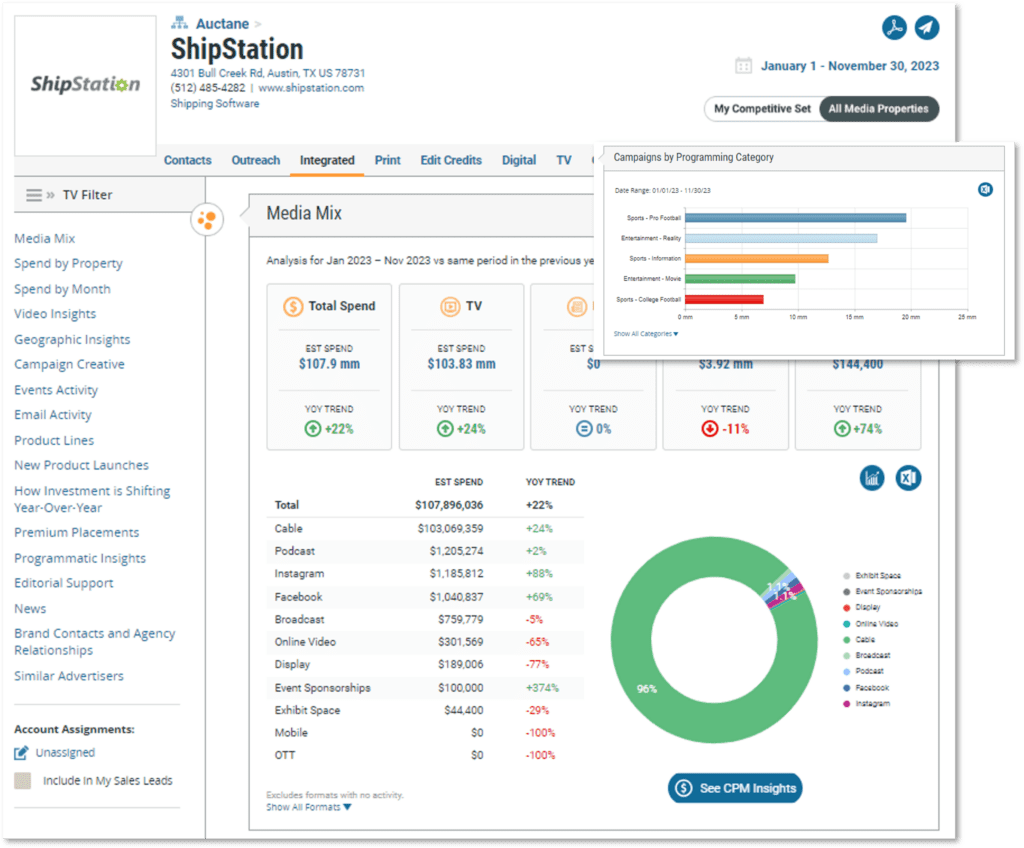Viewport: 1024px width, 848px height.
Task: Go to Spend by Month
Action: [x=62, y=289]
